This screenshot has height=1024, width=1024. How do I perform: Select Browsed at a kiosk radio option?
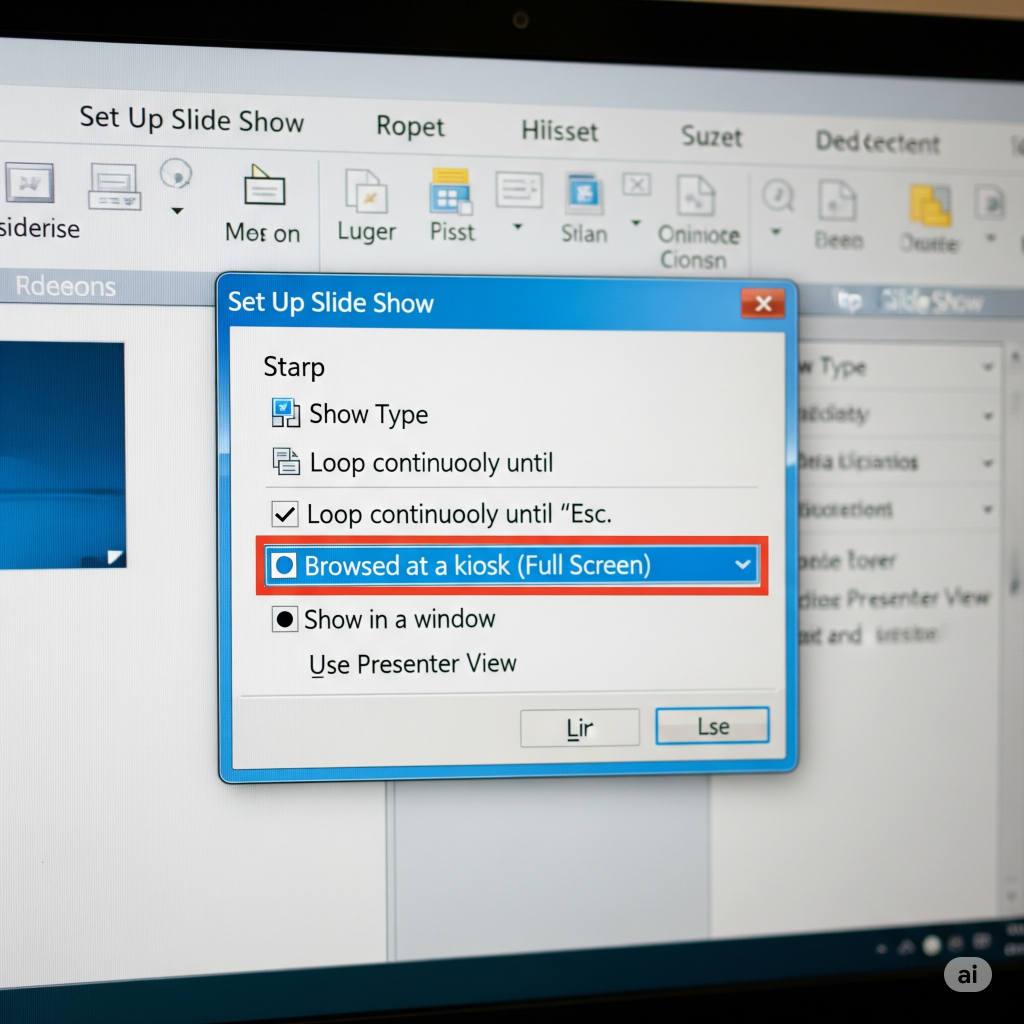(285, 566)
